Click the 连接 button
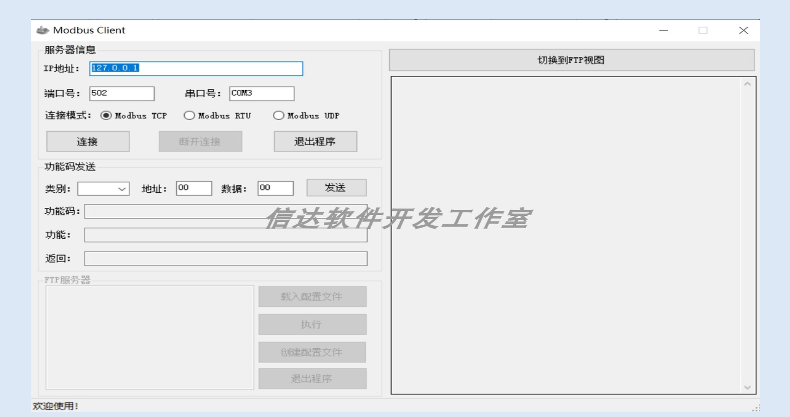 click(x=88, y=142)
